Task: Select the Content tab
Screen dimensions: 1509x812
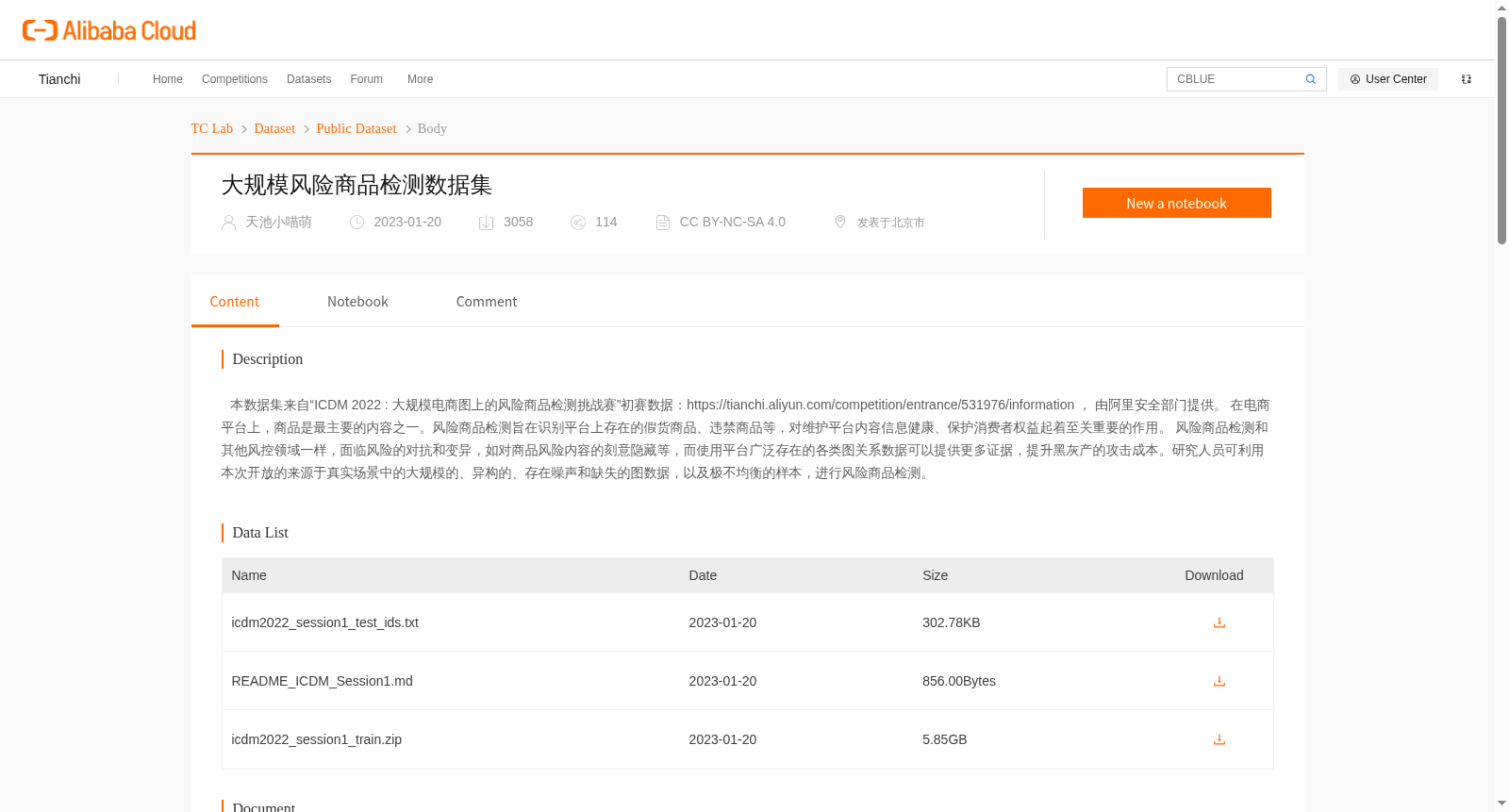Action: tap(235, 302)
